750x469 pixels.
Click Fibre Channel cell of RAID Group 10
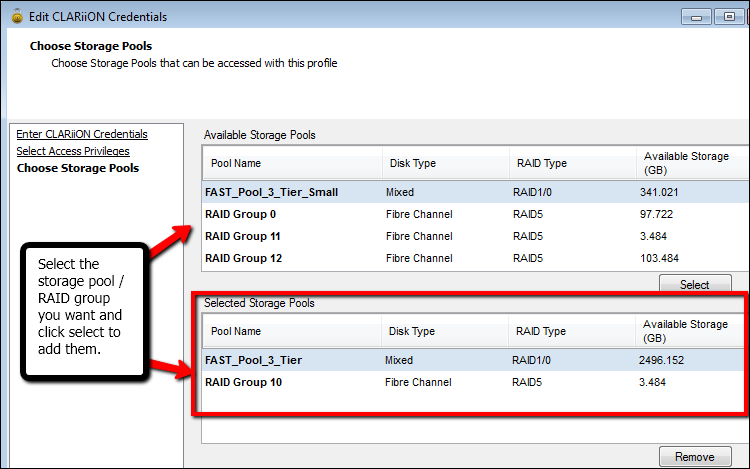point(418,382)
